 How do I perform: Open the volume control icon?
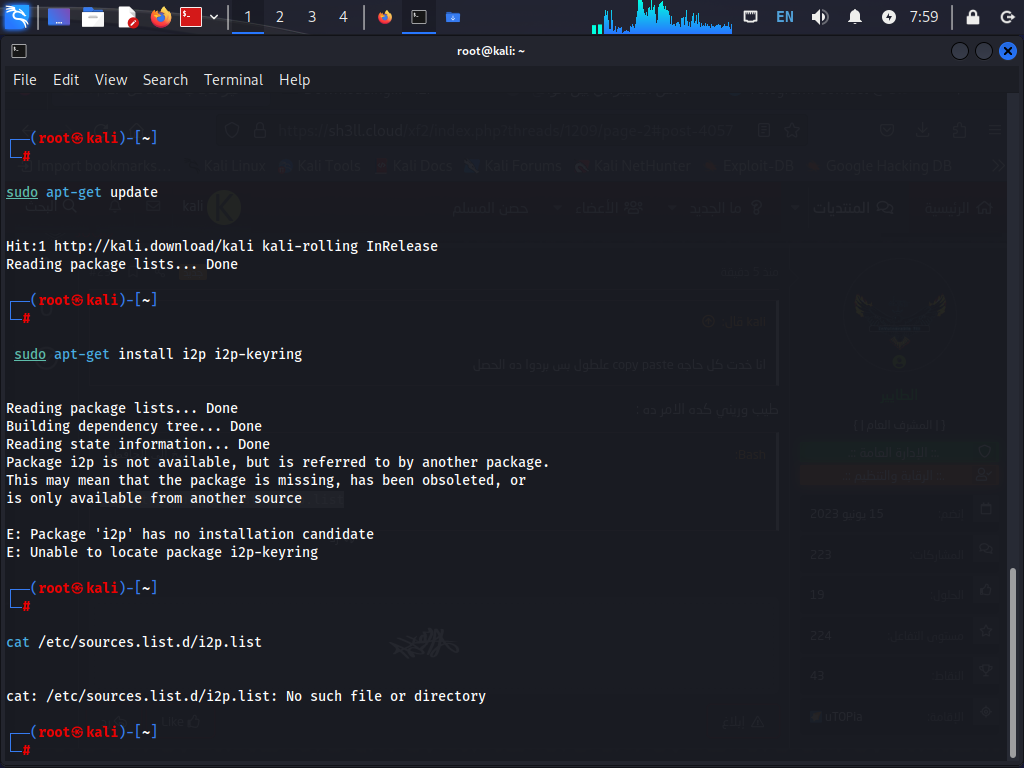(820, 17)
